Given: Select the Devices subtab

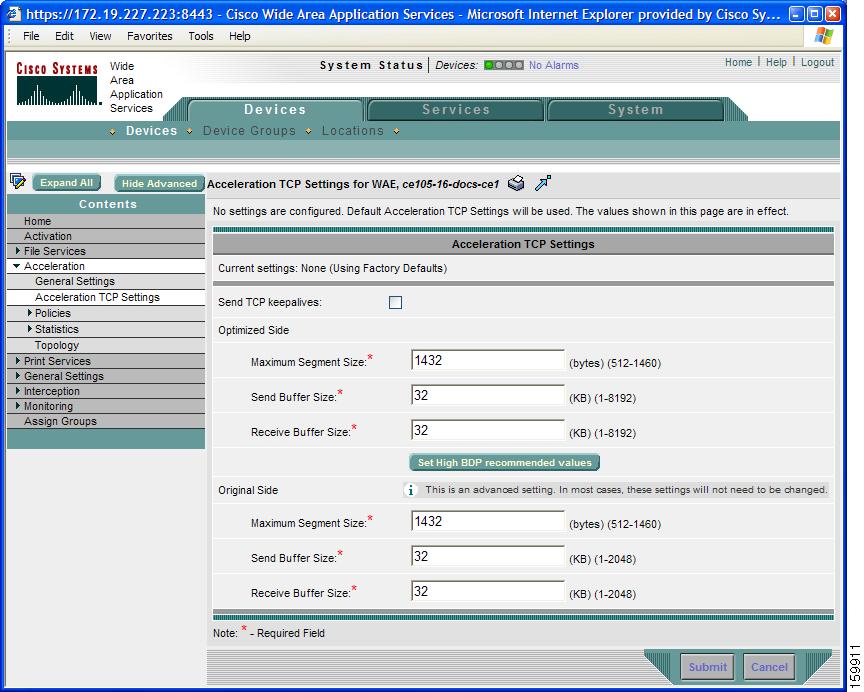Looking at the screenshot, I should [152, 131].
